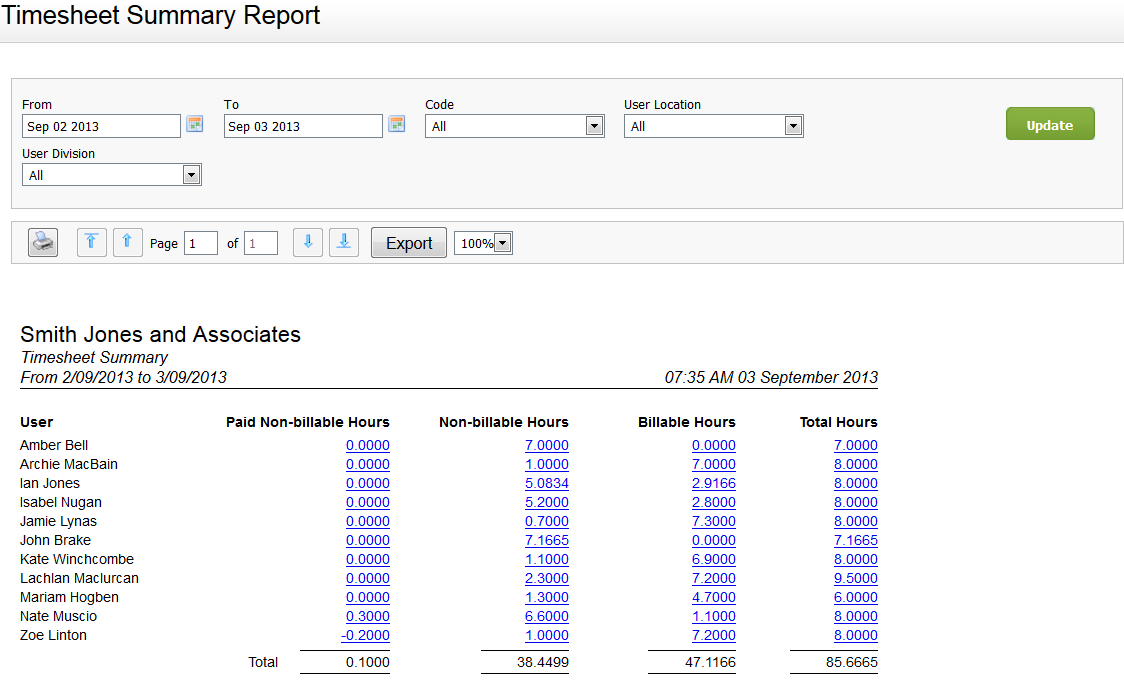Click the previous page arrow icon
This screenshot has width=1124, height=680.
pos(127,242)
